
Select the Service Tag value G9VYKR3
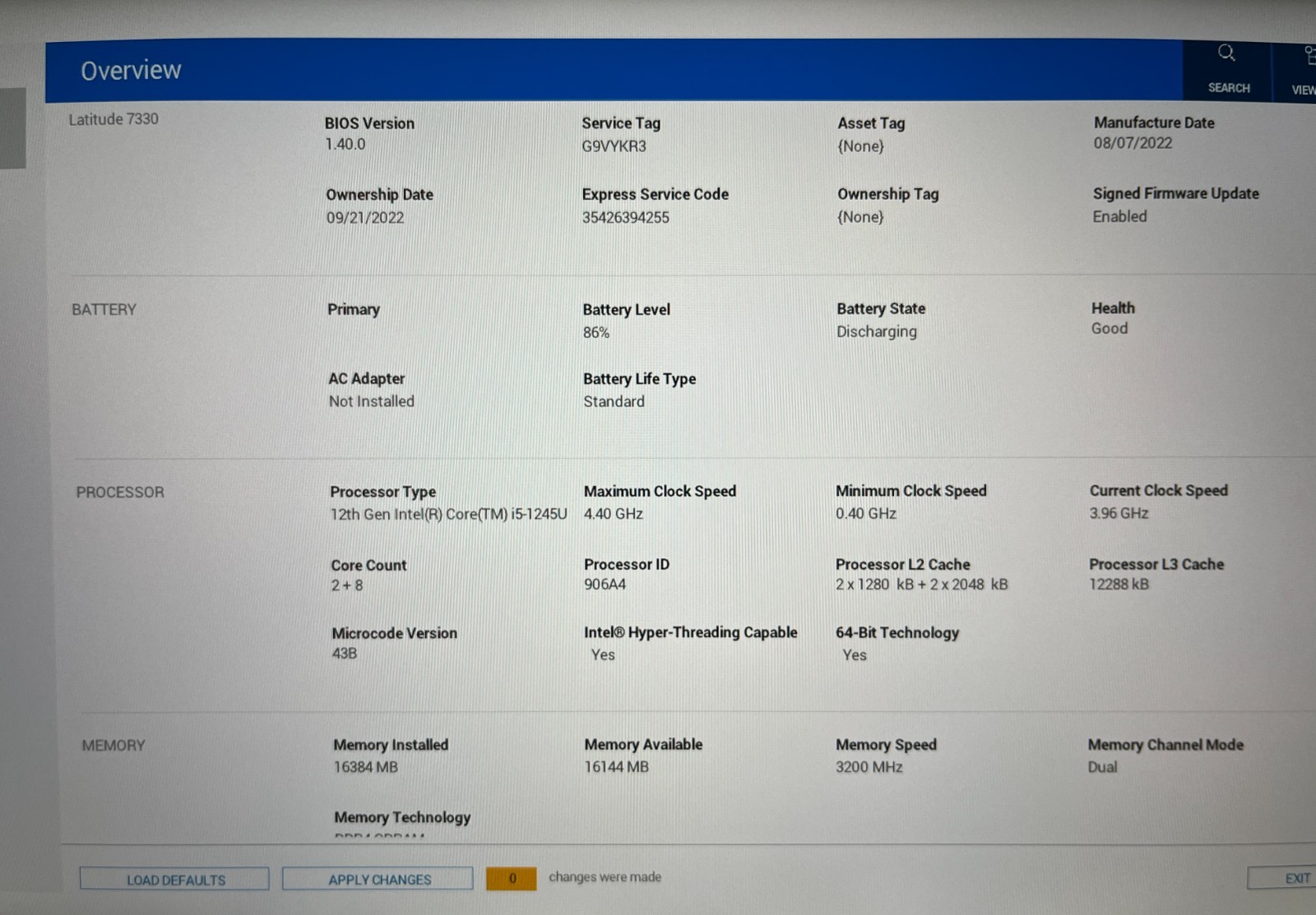[x=614, y=146]
